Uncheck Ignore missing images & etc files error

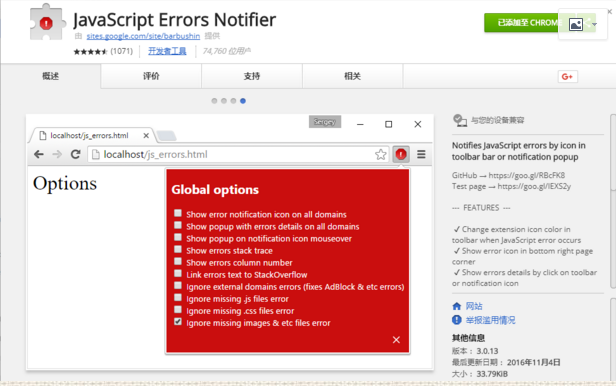pyautogui.click(x=178, y=322)
